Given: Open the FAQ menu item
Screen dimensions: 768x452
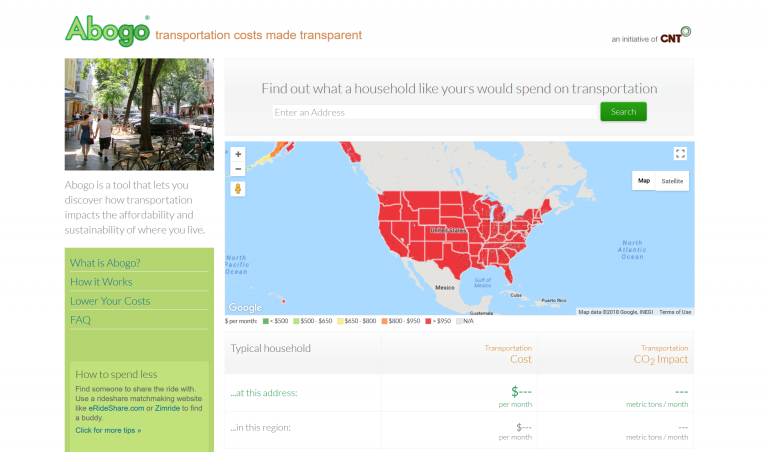Looking at the screenshot, I should tap(80, 320).
